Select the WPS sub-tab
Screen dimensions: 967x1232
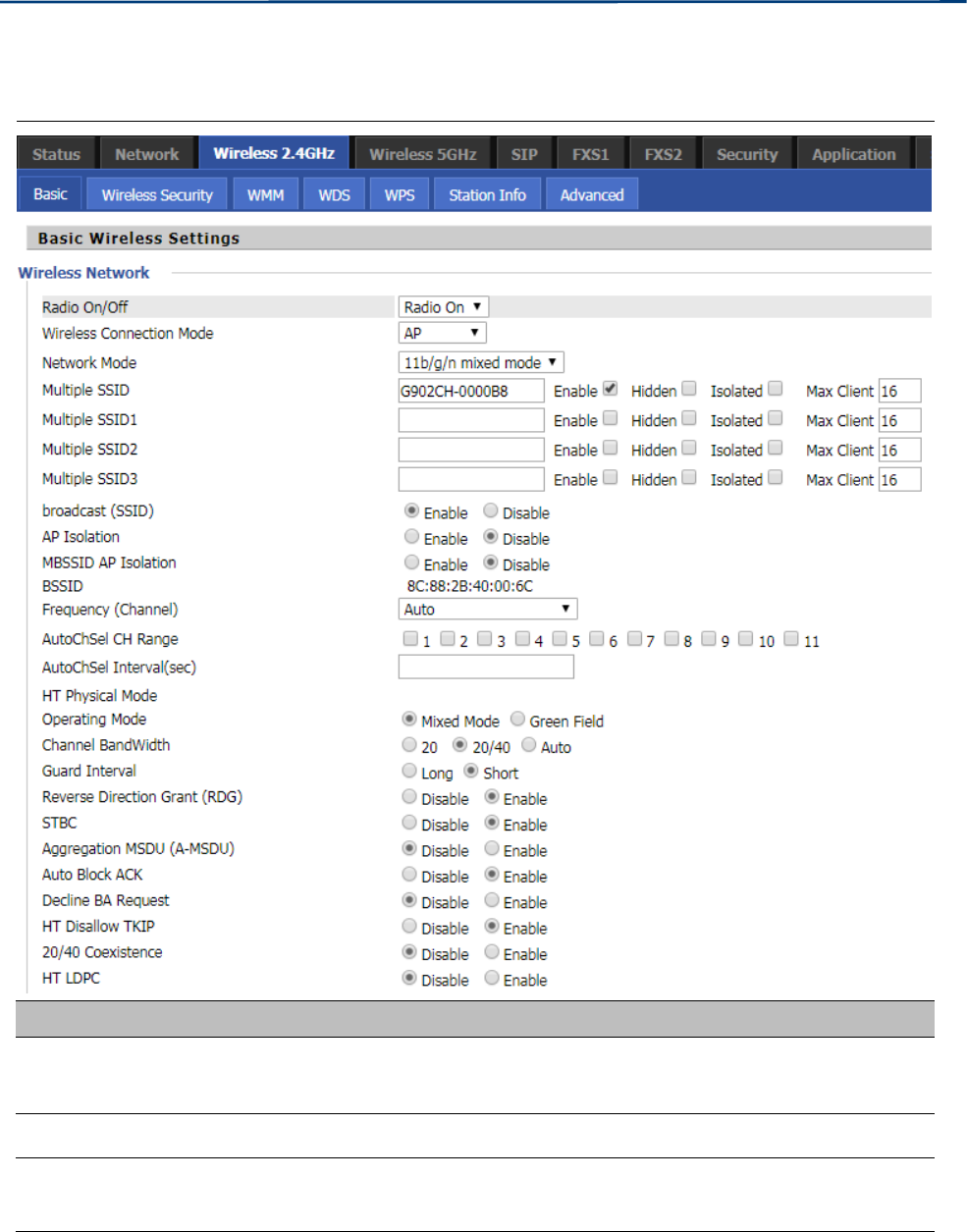tap(400, 194)
